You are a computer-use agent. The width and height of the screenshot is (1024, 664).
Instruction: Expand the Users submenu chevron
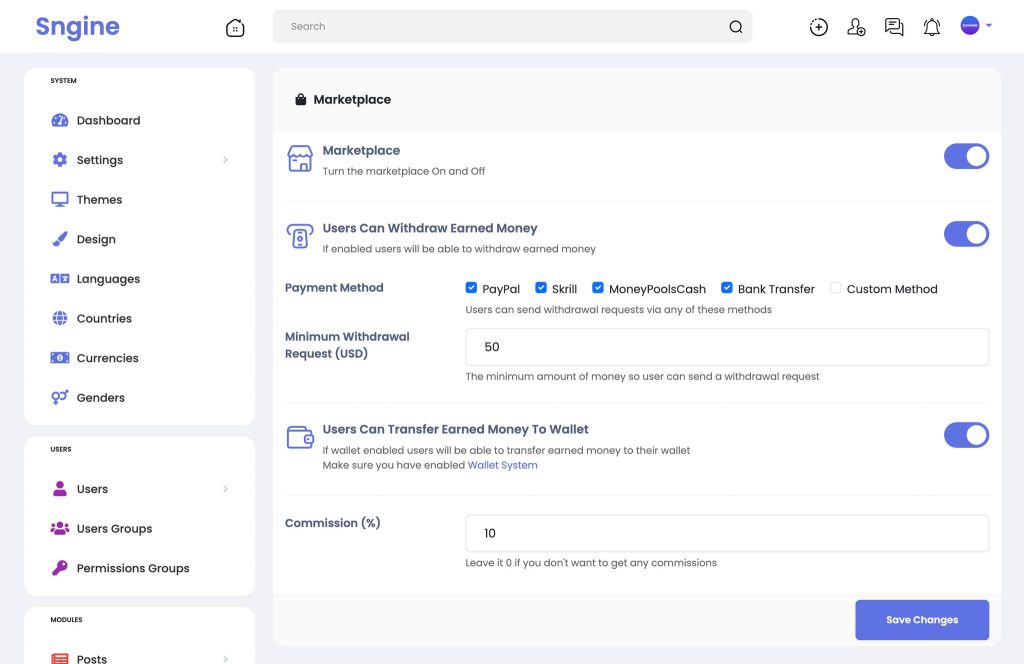point(225,488)
